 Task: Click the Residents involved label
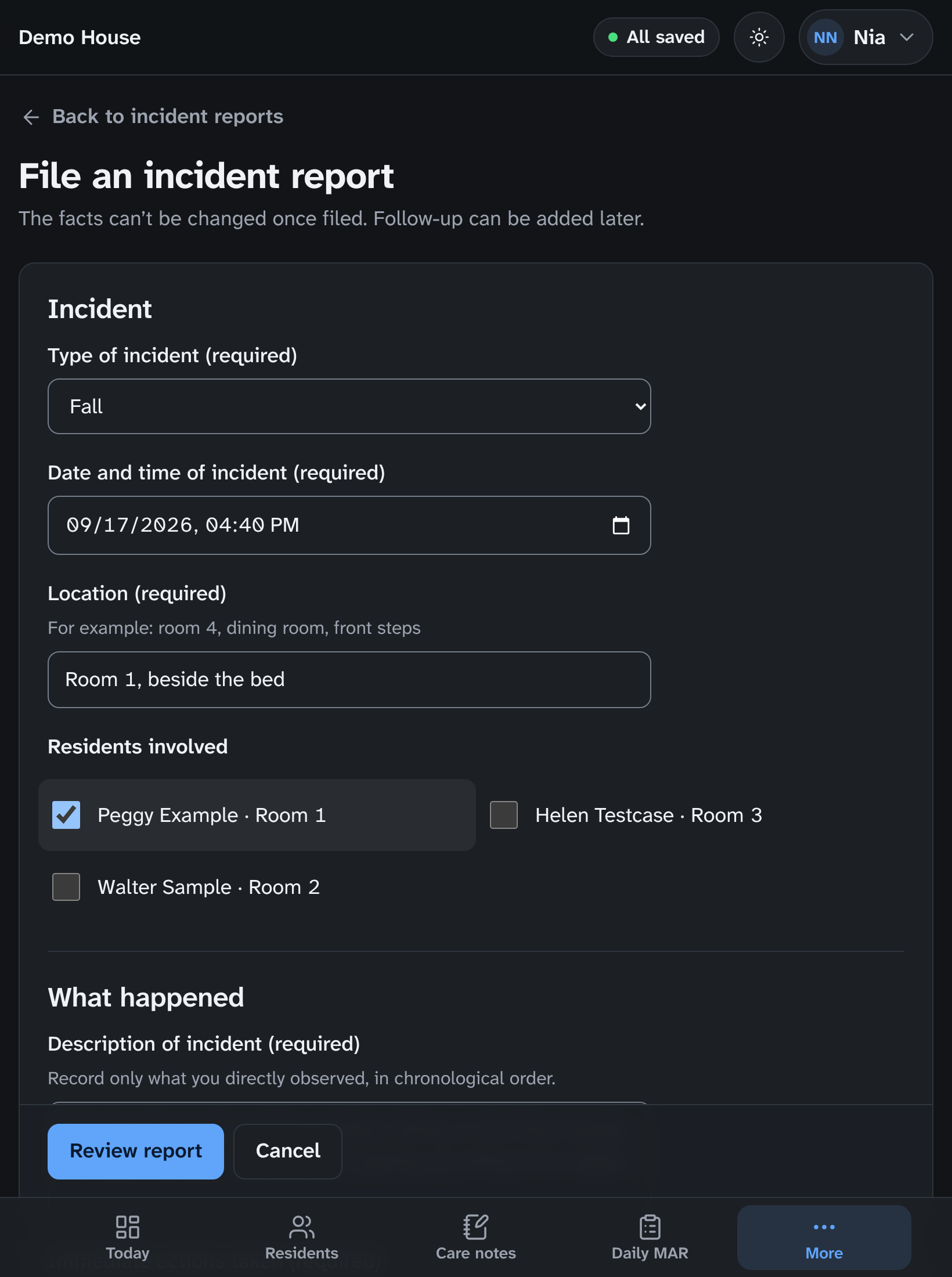pos(138,746)
